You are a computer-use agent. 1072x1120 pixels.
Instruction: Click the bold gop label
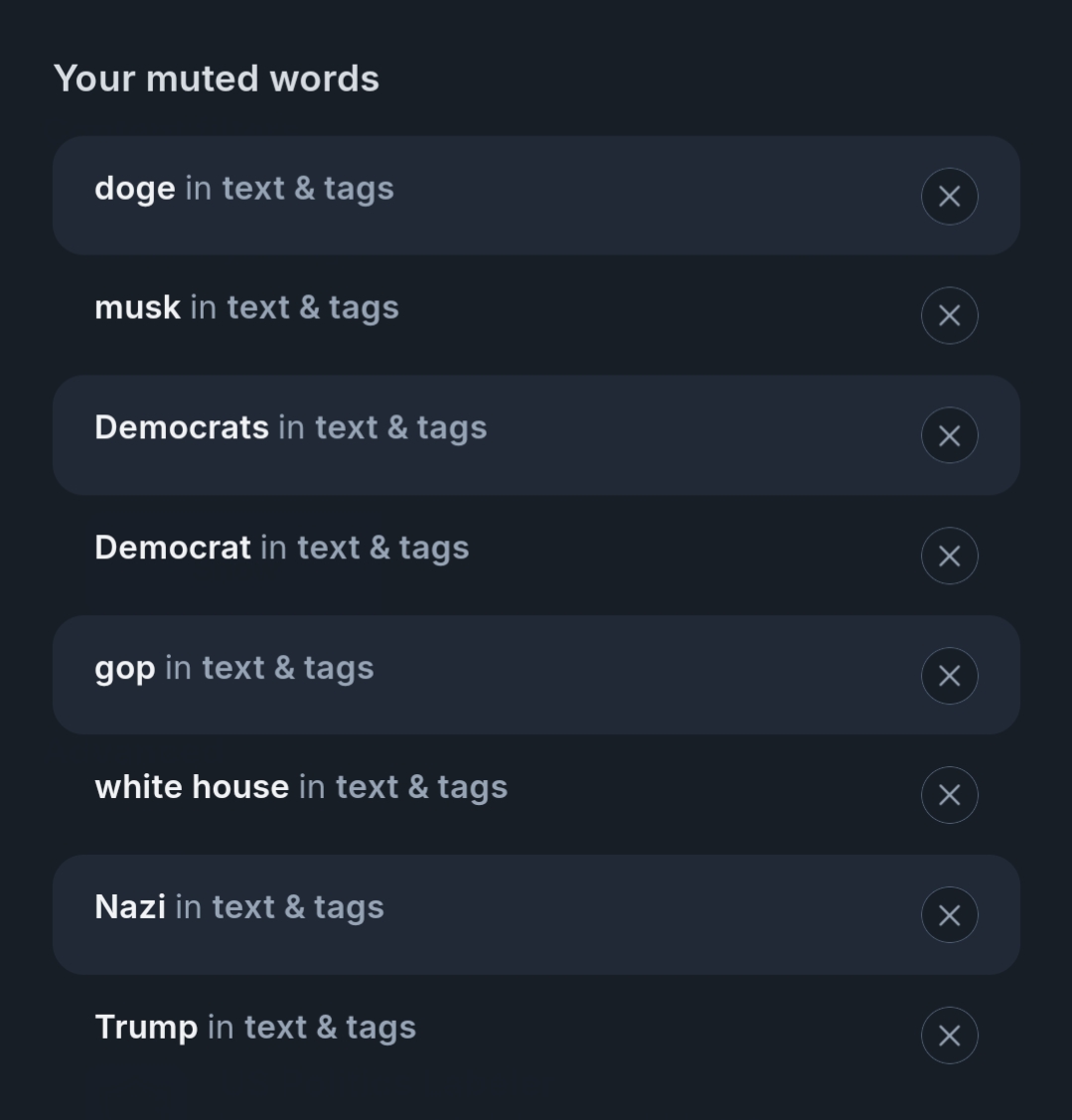pyautogui.click(x=124, y=669)
